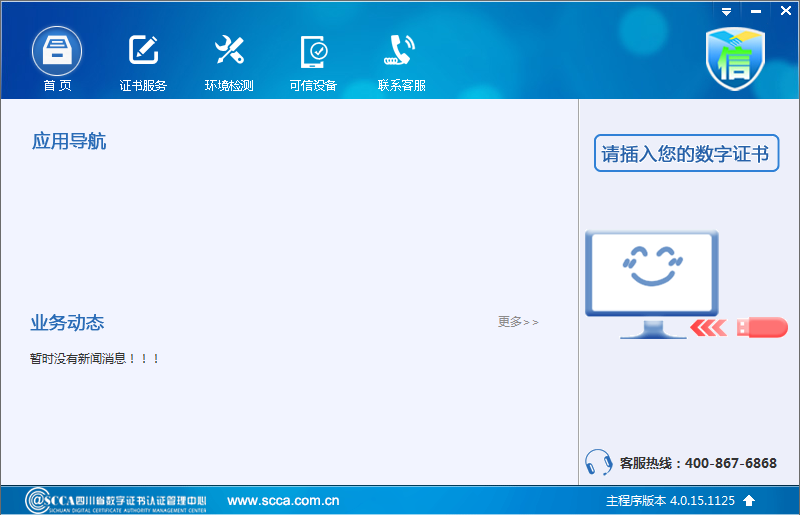This screenshot has width=800, height=515.
Task: Click the 业务动态 section heading
Action: tap(67, 323)
